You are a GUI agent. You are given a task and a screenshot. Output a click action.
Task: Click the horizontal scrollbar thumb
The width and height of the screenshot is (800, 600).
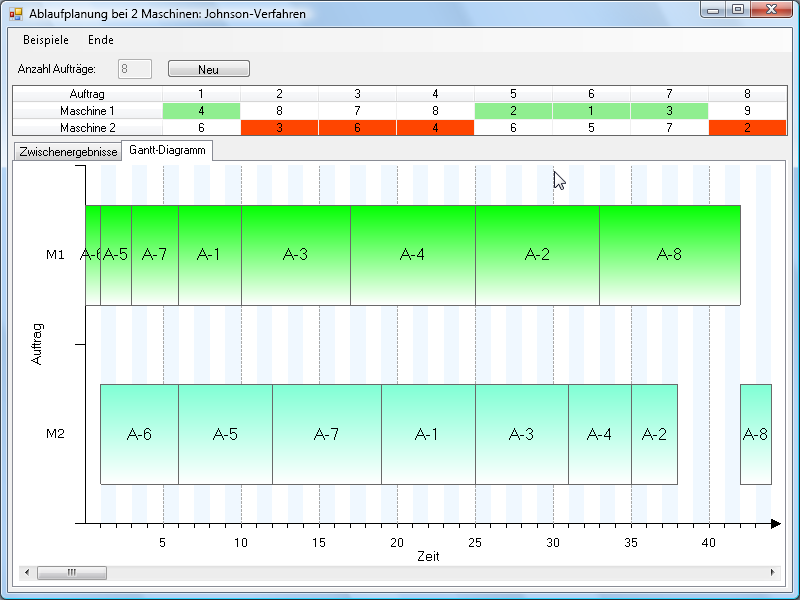[71, 572]
